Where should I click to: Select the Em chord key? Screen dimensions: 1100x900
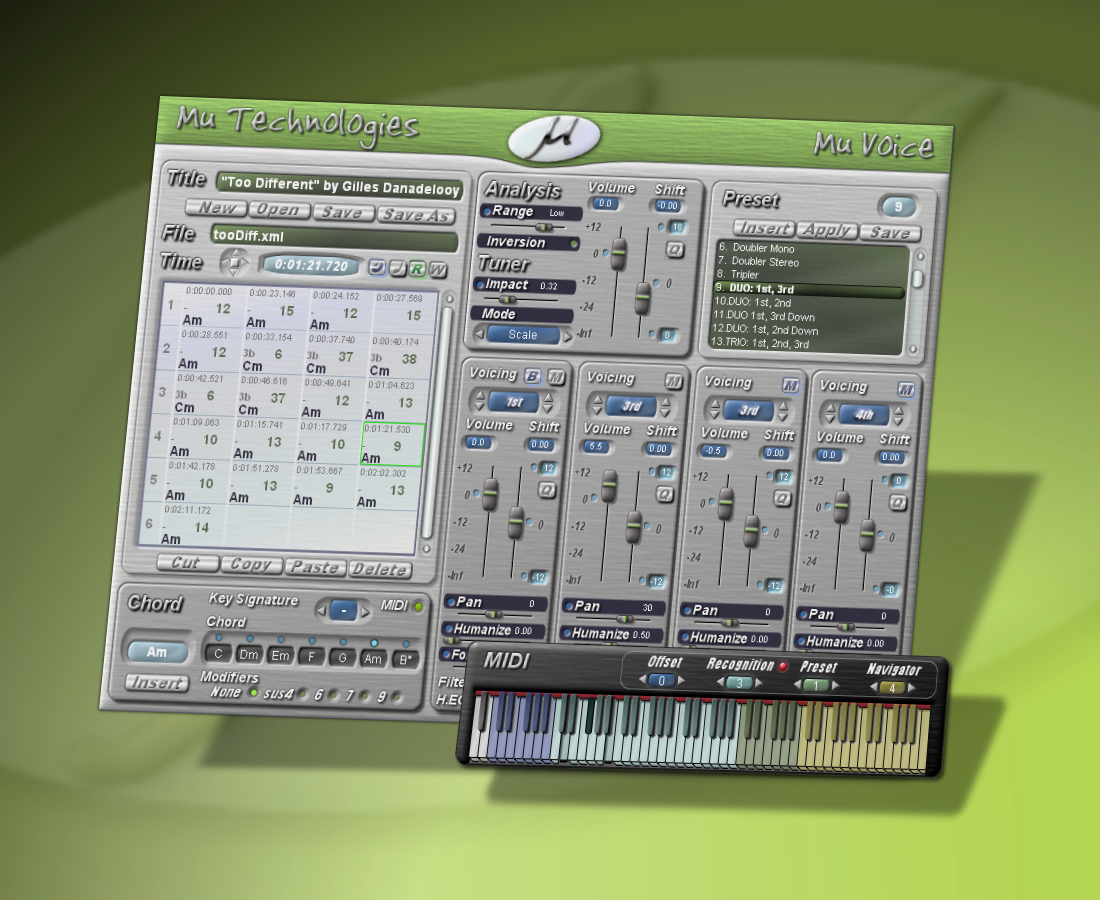[280, 656]
